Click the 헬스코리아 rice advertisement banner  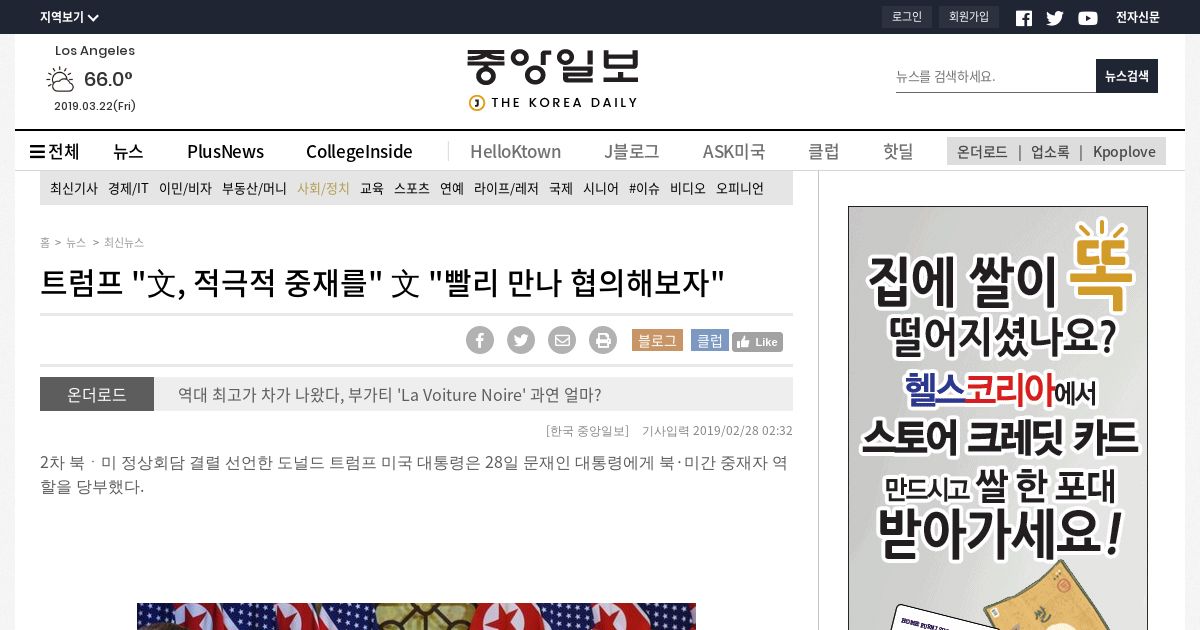point(998,418)
